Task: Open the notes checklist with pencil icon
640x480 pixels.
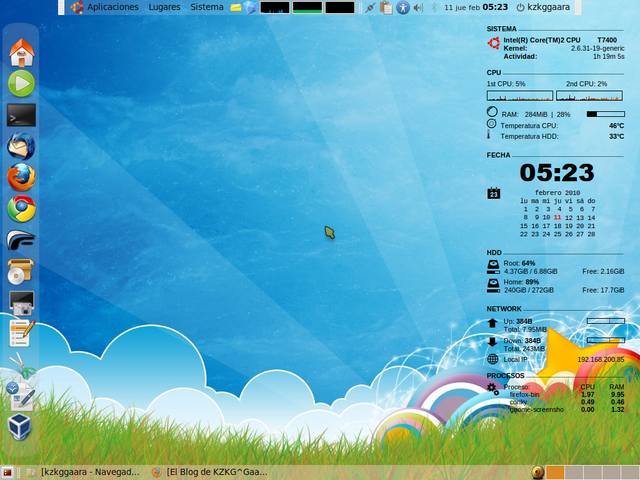Action: (x=22, y=333)
